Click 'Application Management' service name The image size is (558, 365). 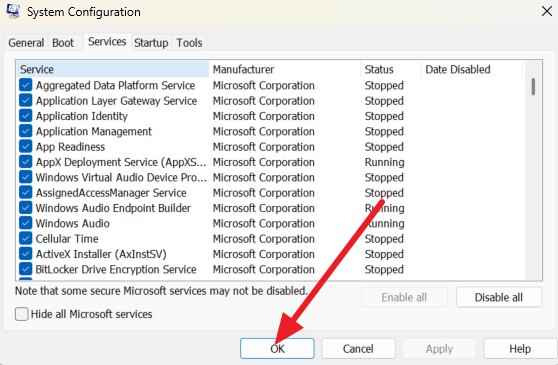[94, 131]
